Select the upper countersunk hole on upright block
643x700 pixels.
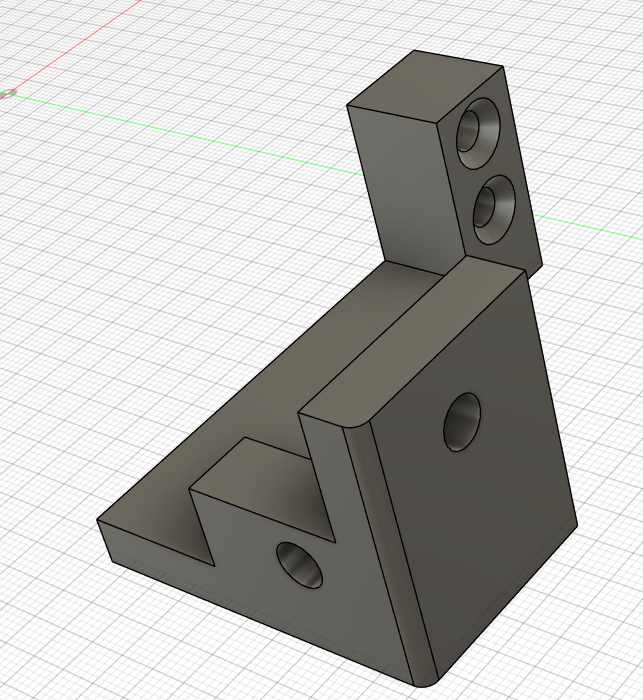[478, 133]
